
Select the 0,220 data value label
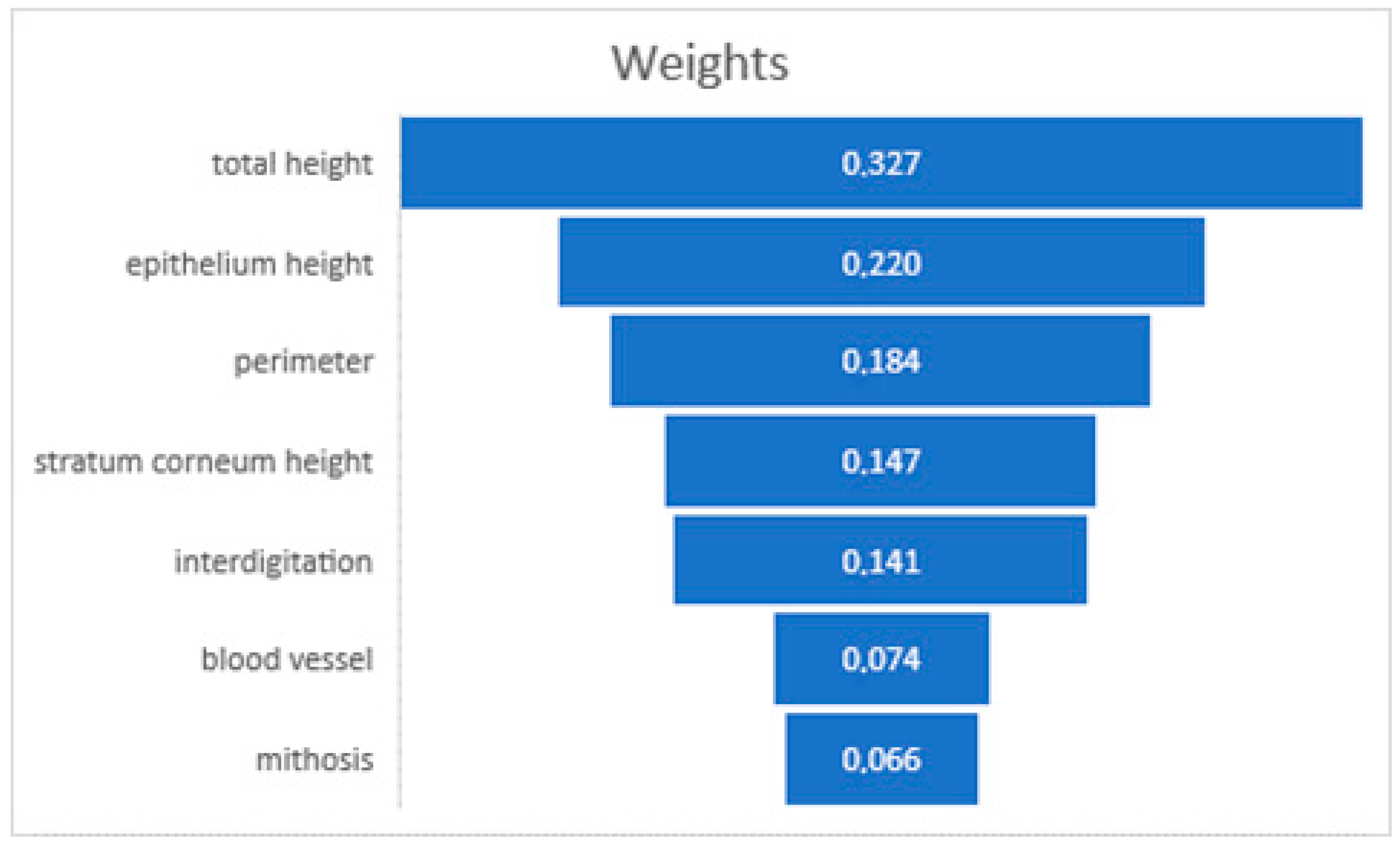pos(880,264)
